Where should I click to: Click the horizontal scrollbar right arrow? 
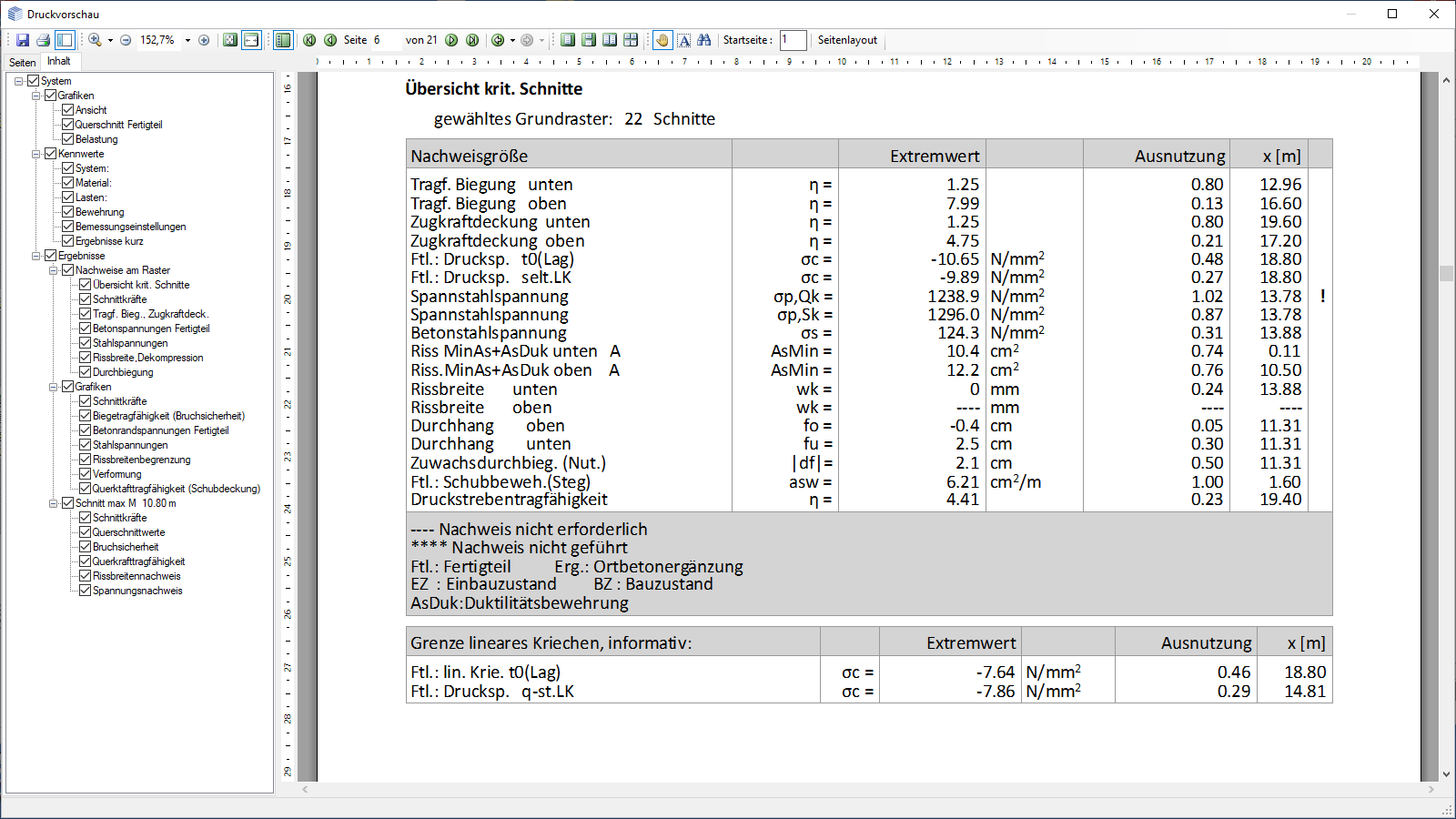(x=1433, y=789)
